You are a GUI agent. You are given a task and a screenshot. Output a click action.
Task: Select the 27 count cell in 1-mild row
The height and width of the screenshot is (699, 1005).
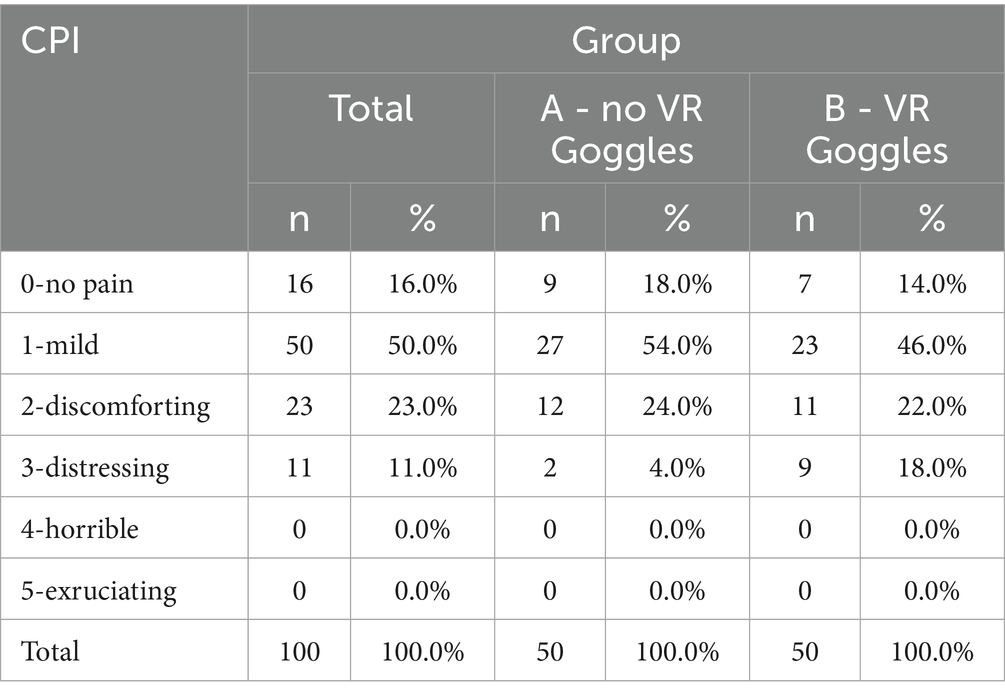point(549,345)
